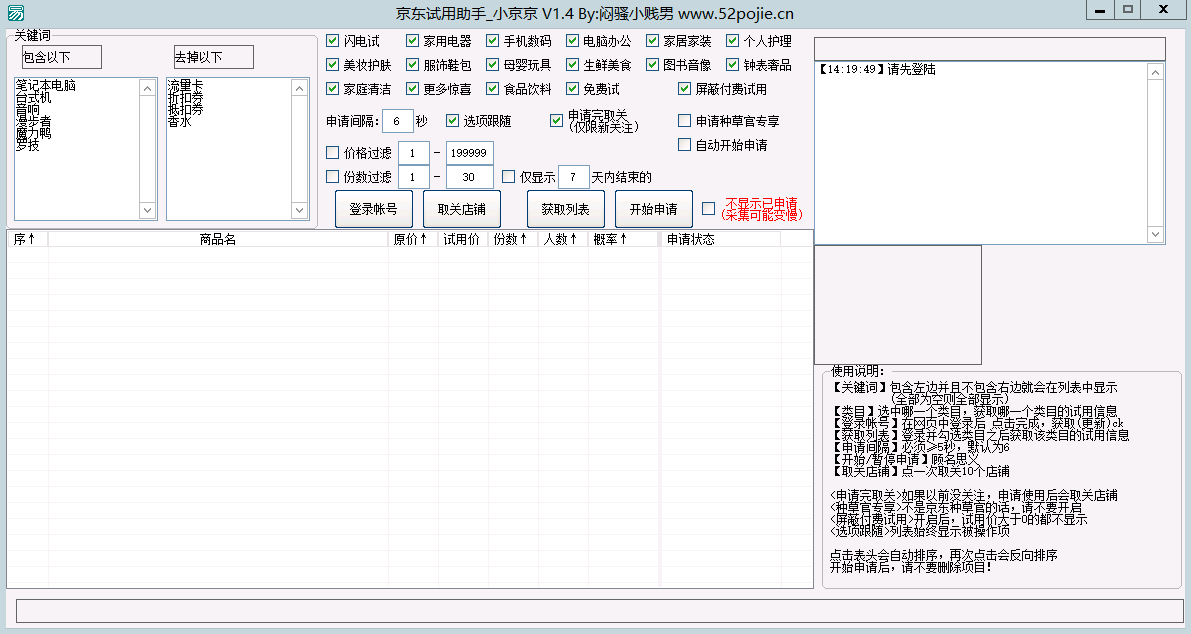1191x634 pixels.
Task: Sort table by 份数 column header
Action: (x=513, y=239)
